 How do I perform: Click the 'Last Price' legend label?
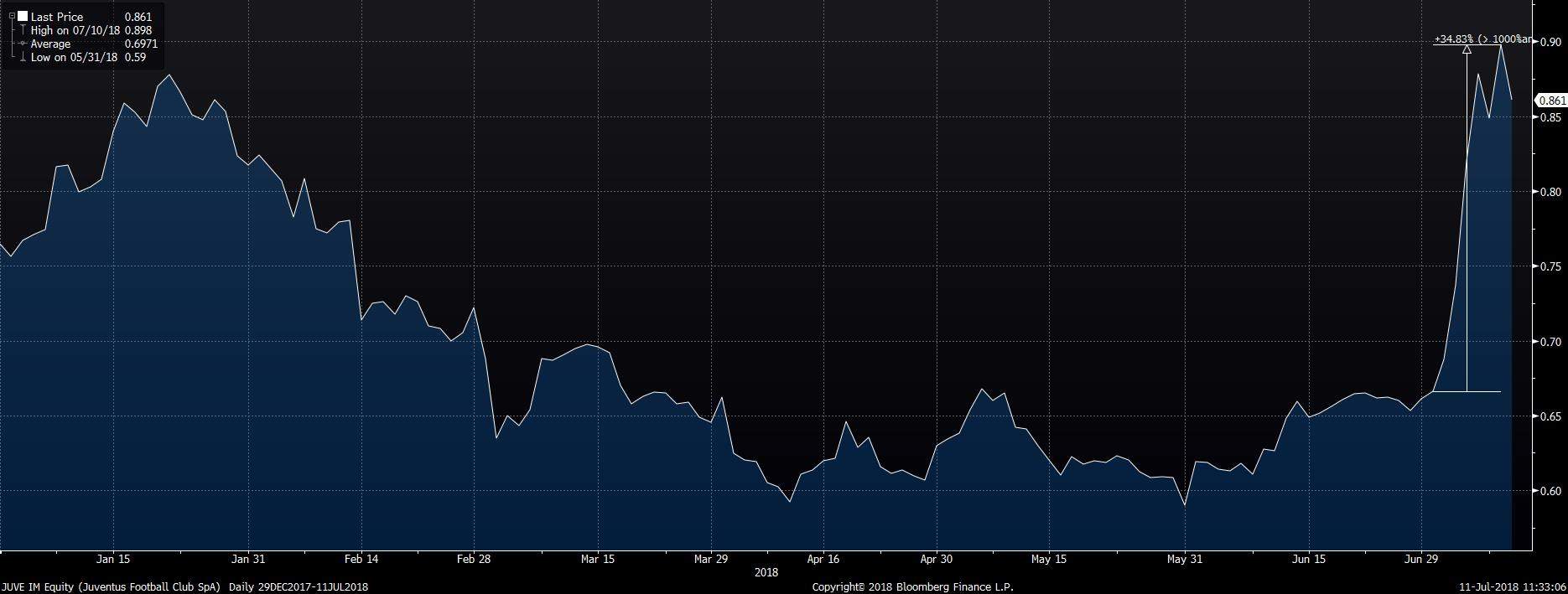tap(57, 17)
